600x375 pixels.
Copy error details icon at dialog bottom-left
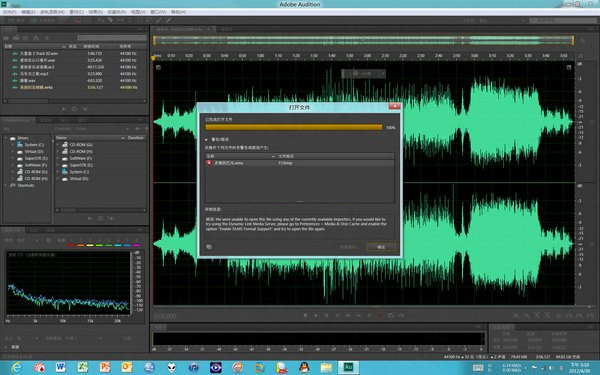(x=209, y=247)
